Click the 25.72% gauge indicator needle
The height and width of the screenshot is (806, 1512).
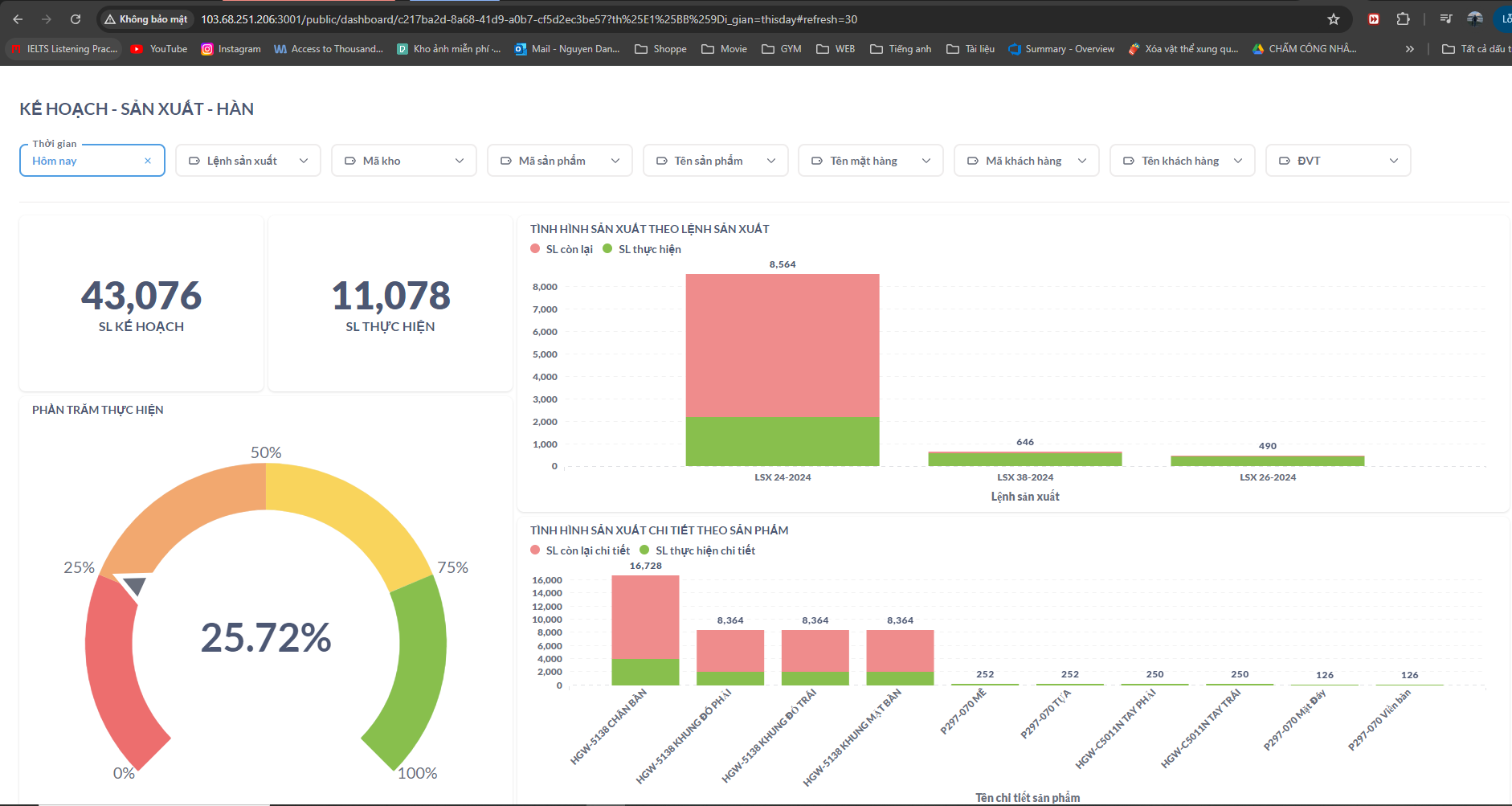tap(134, 584)
